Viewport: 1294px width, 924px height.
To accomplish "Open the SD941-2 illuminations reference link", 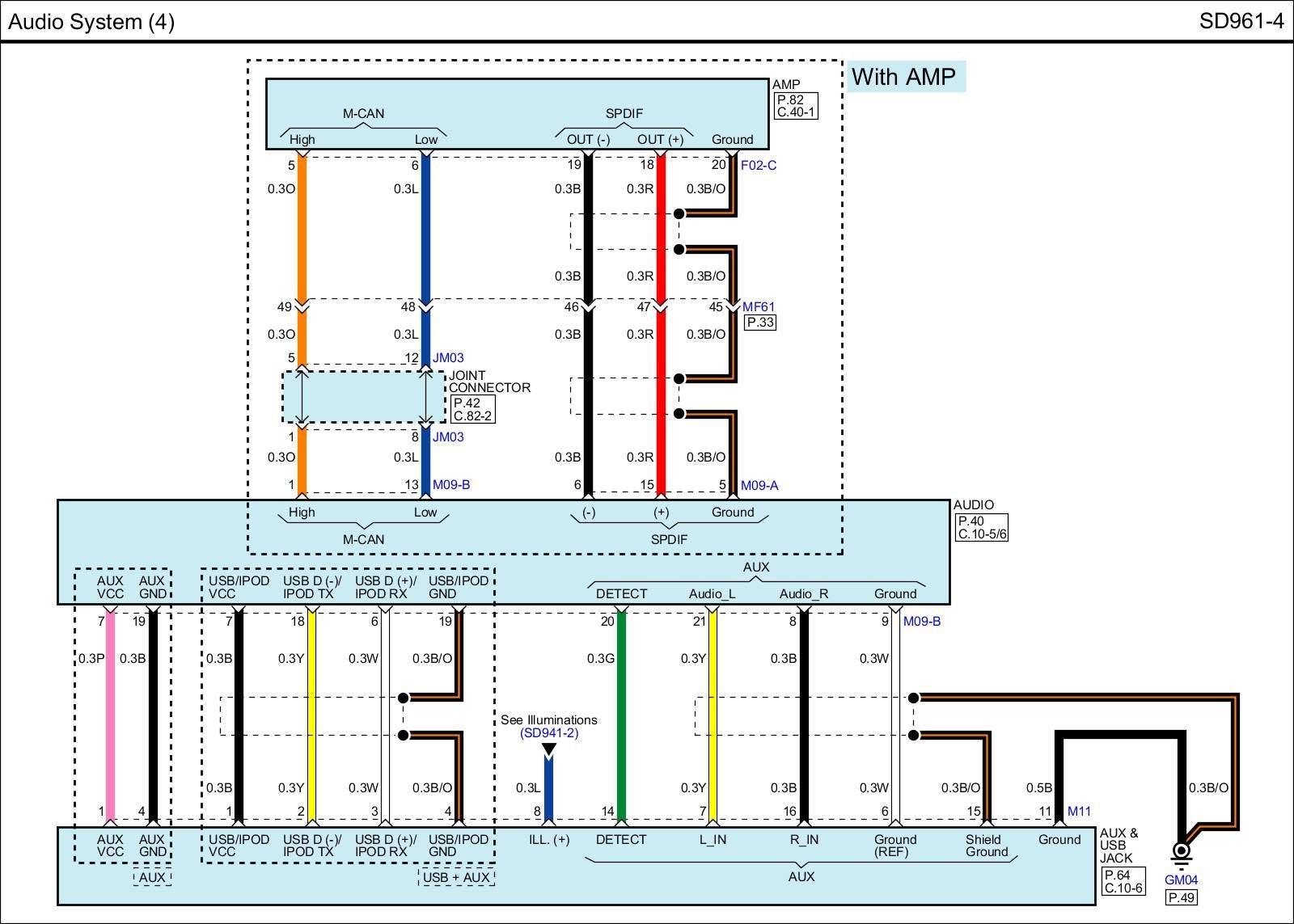I will tap(549, 733).
